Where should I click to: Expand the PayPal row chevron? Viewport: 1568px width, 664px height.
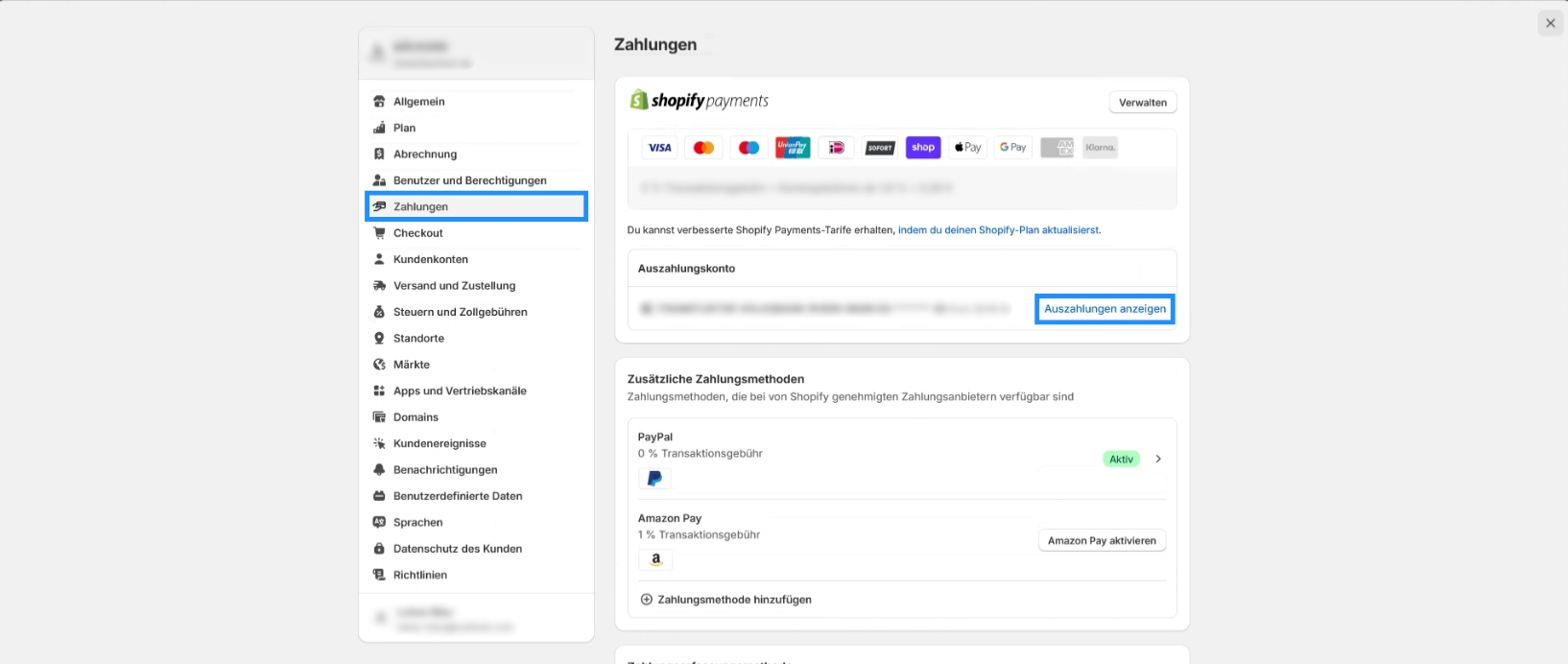1158,459
